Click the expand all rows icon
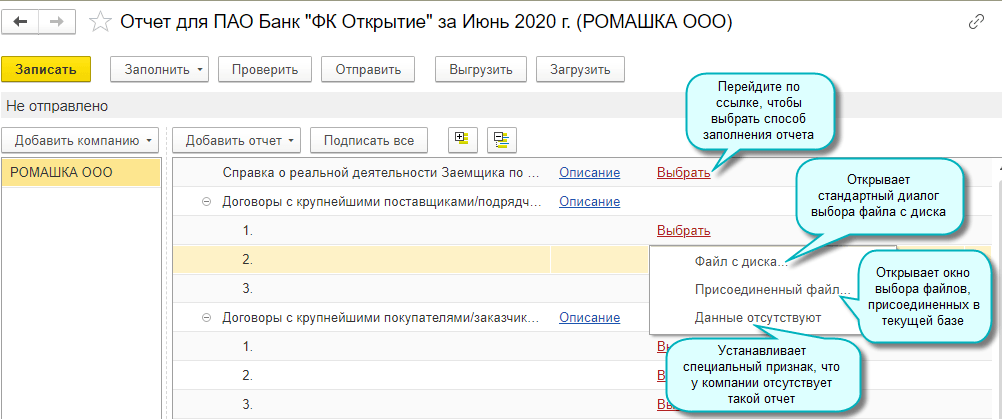 460,139
